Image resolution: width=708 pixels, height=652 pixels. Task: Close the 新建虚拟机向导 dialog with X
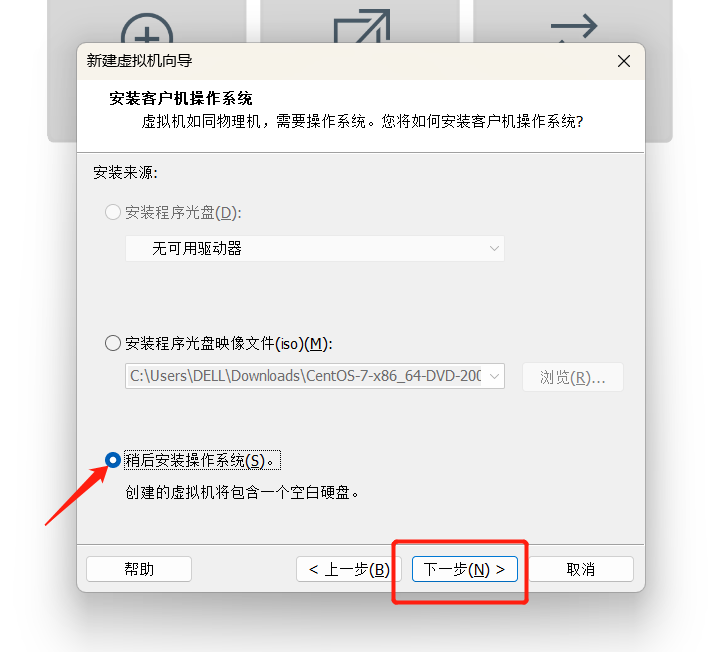pos(624,61)
